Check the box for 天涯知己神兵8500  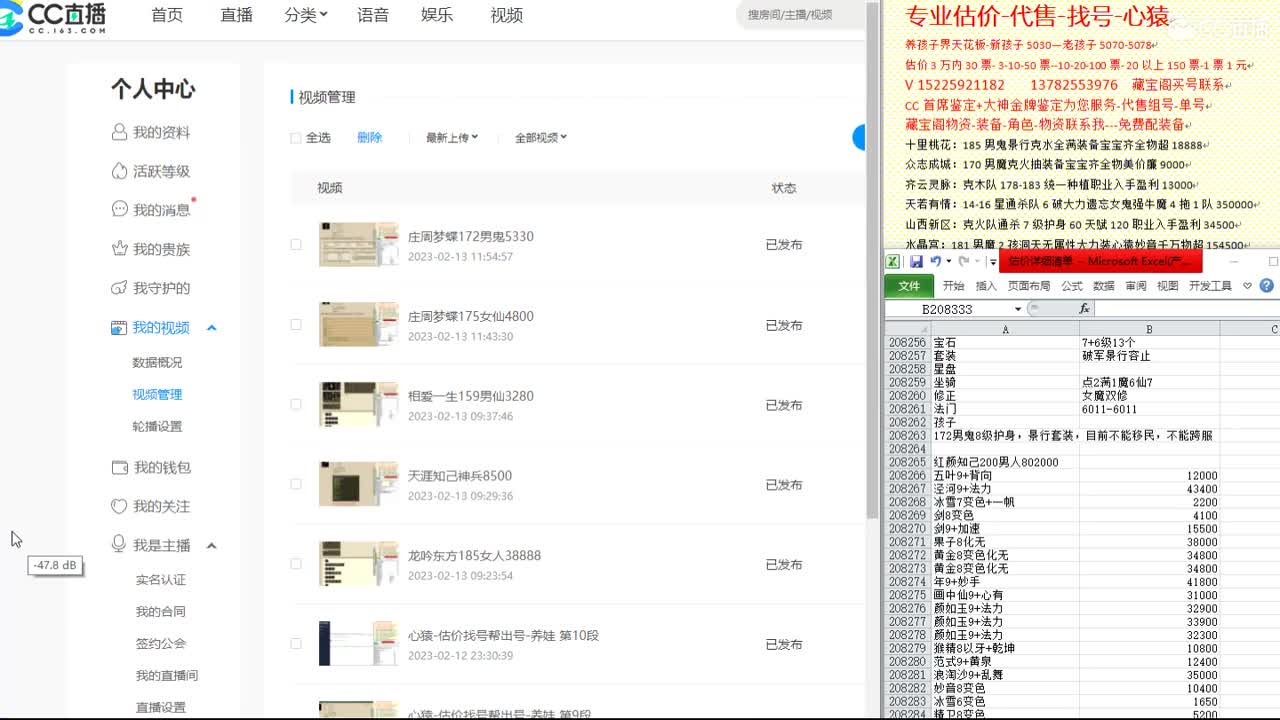(x=295, y=484)
